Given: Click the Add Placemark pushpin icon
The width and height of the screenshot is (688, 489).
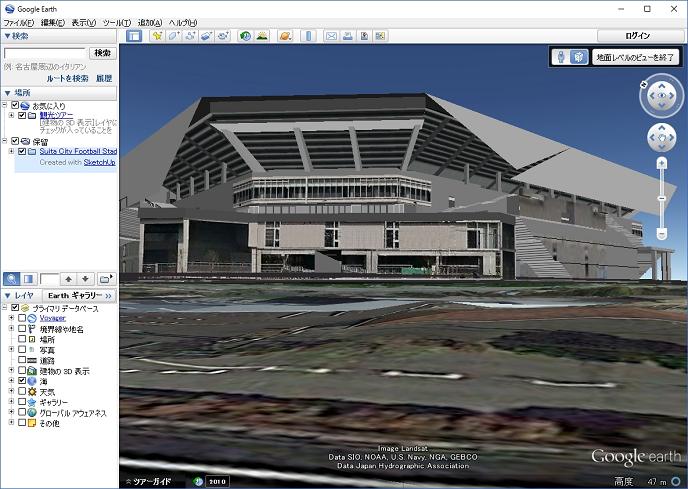Looking at the screenshot, I should (x=156, y=36).
